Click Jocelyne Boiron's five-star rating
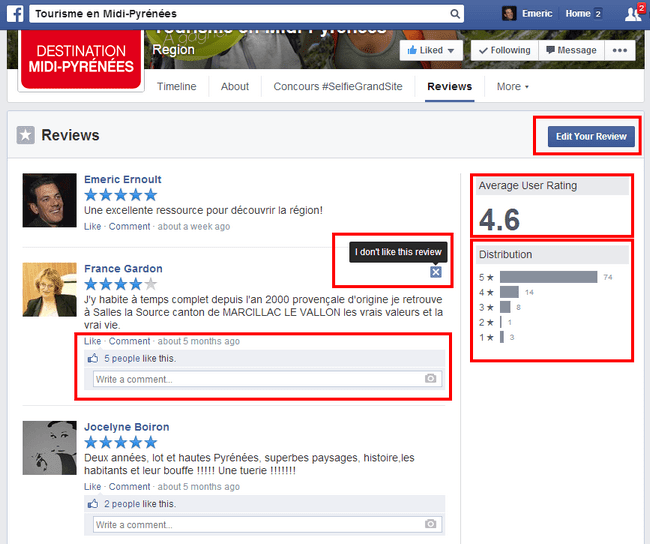 click(x=121, y=442)
